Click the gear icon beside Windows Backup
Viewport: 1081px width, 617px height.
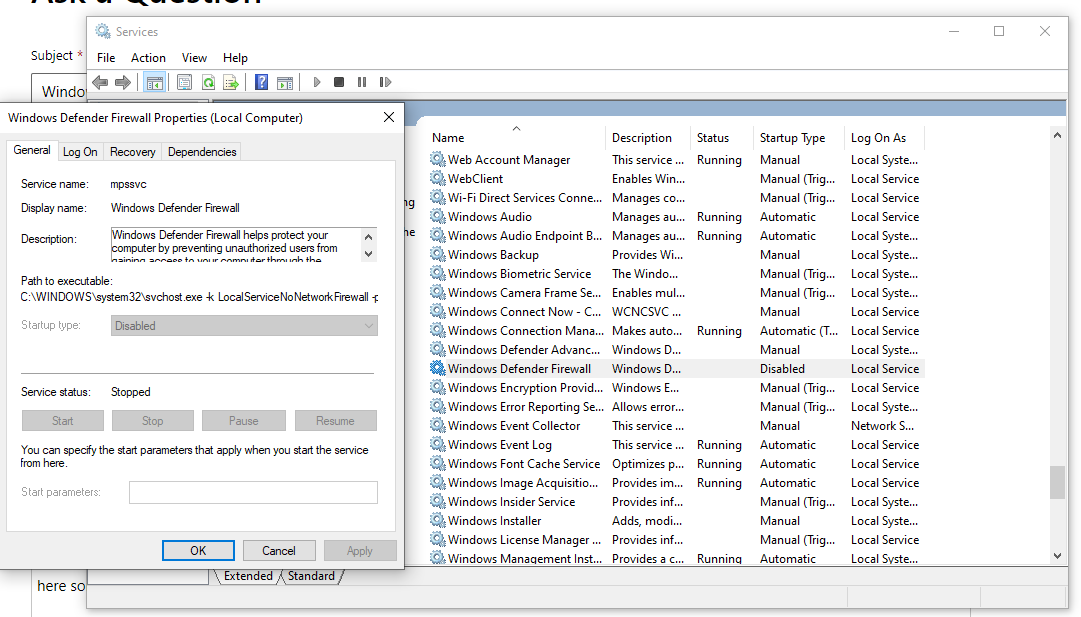click(437, 254)
